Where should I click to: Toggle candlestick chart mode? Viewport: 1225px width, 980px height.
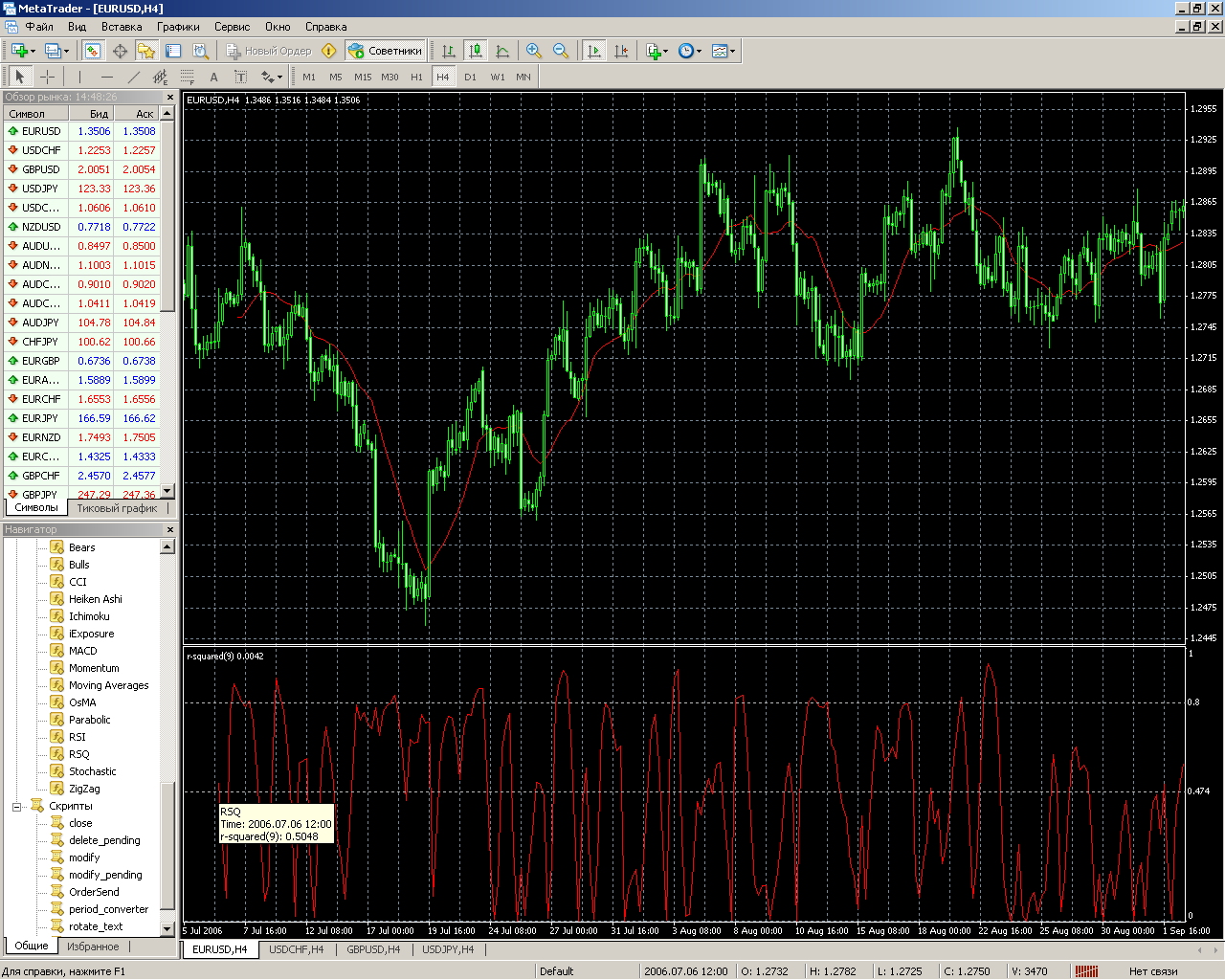point(475,51)
